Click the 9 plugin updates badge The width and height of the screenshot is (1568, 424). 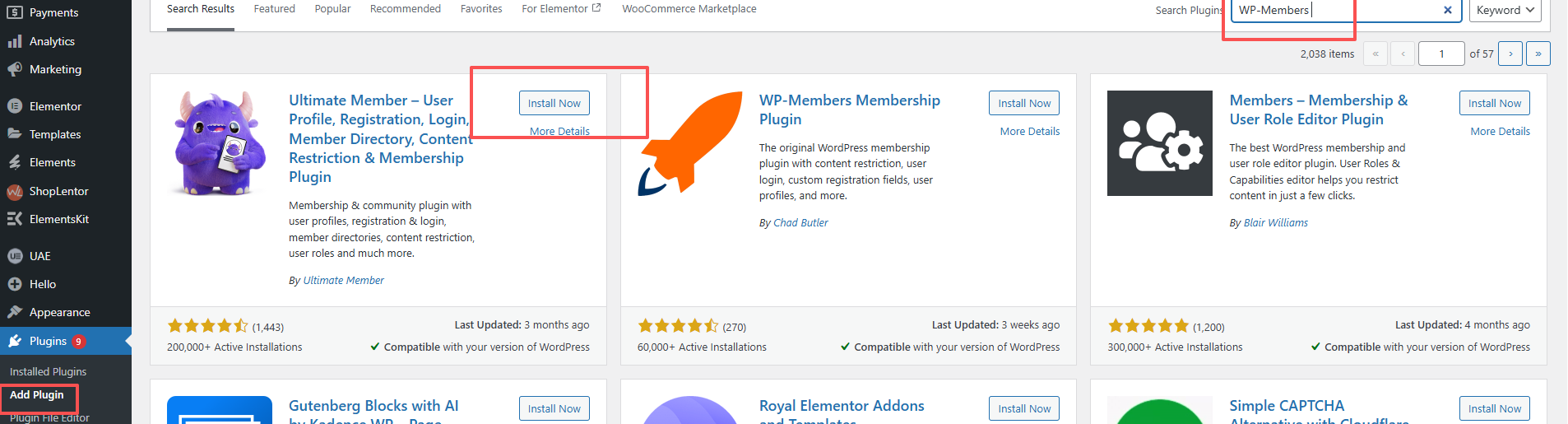click(79, 342)
